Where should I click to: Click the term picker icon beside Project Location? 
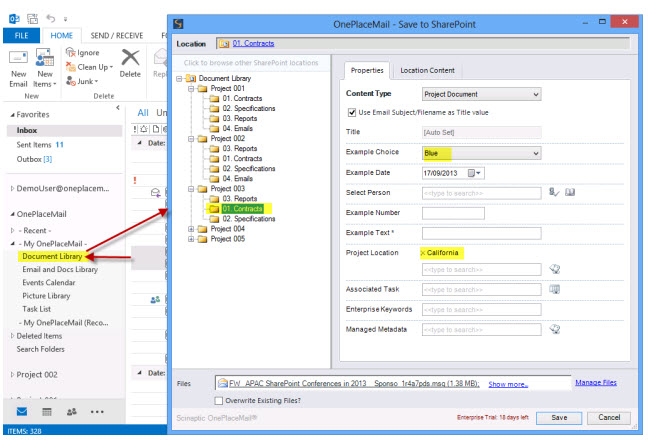555,269
